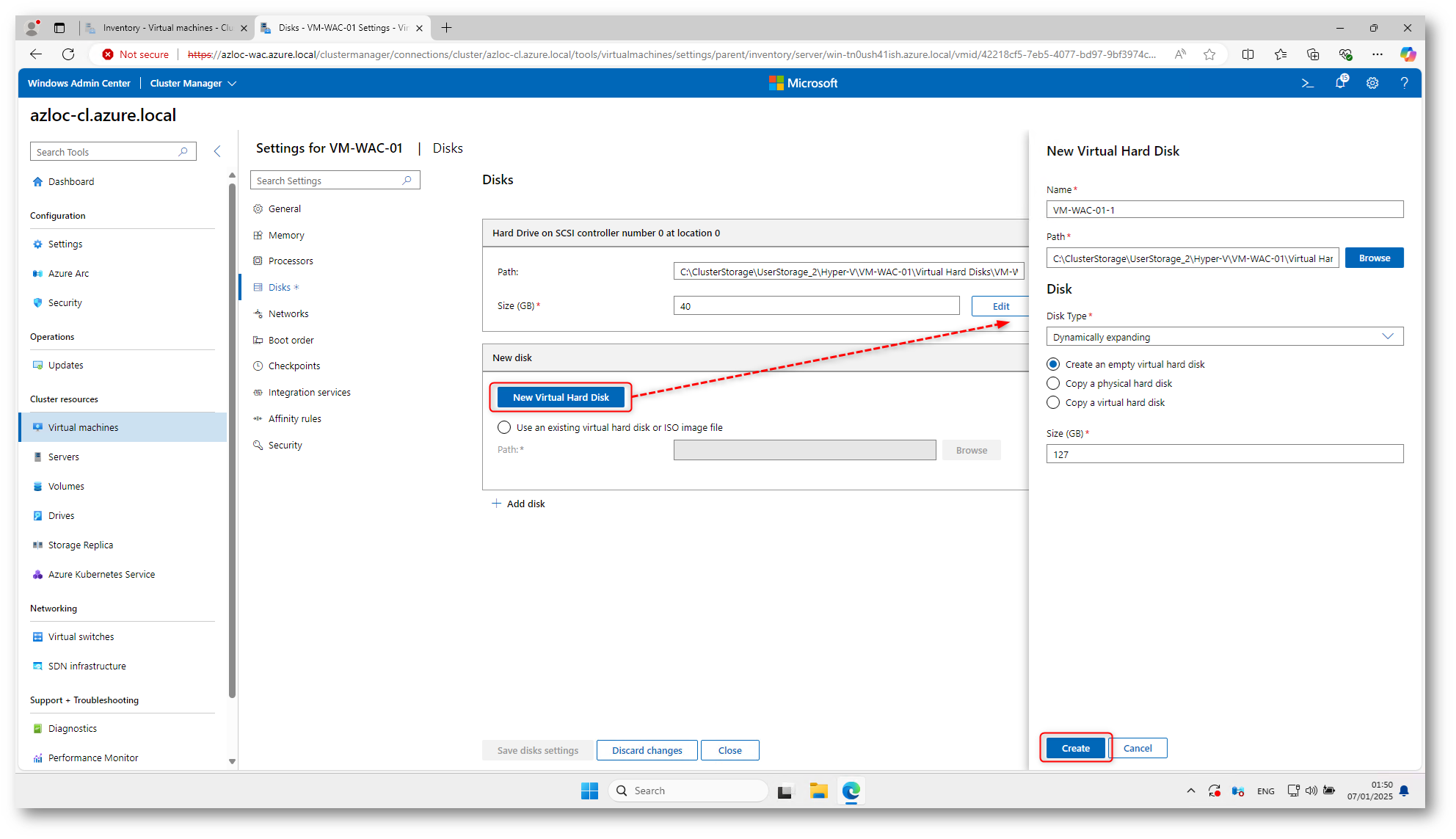The width and height of the screenshot is (1456, 839).
Task: Open Updates tool
Action: point(65,365)
